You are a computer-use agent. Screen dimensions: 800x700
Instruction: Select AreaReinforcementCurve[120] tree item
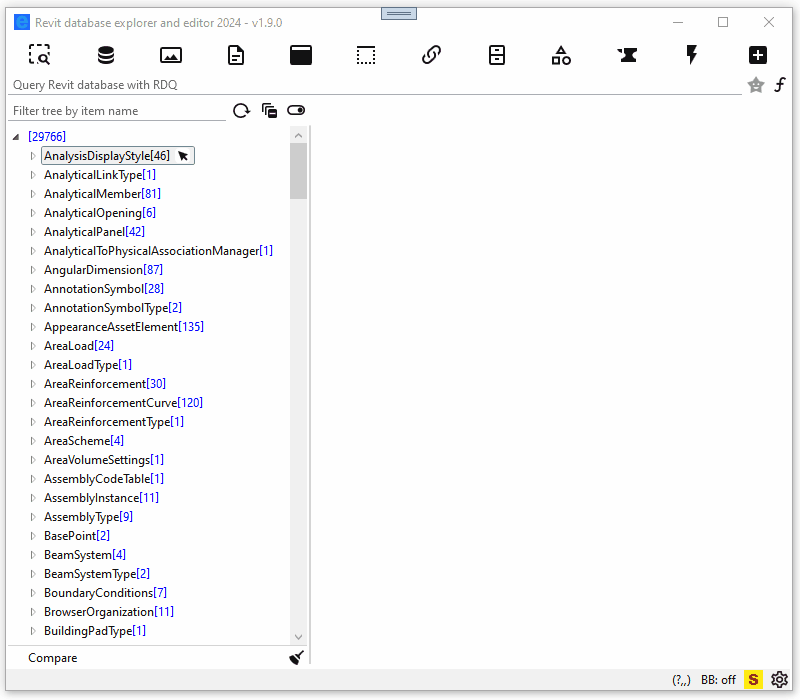pos(123,403)
